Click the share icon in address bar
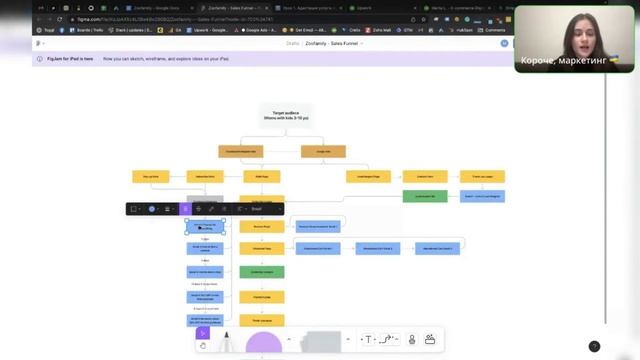This screenshot has height=360, width=640. [413, 19]
